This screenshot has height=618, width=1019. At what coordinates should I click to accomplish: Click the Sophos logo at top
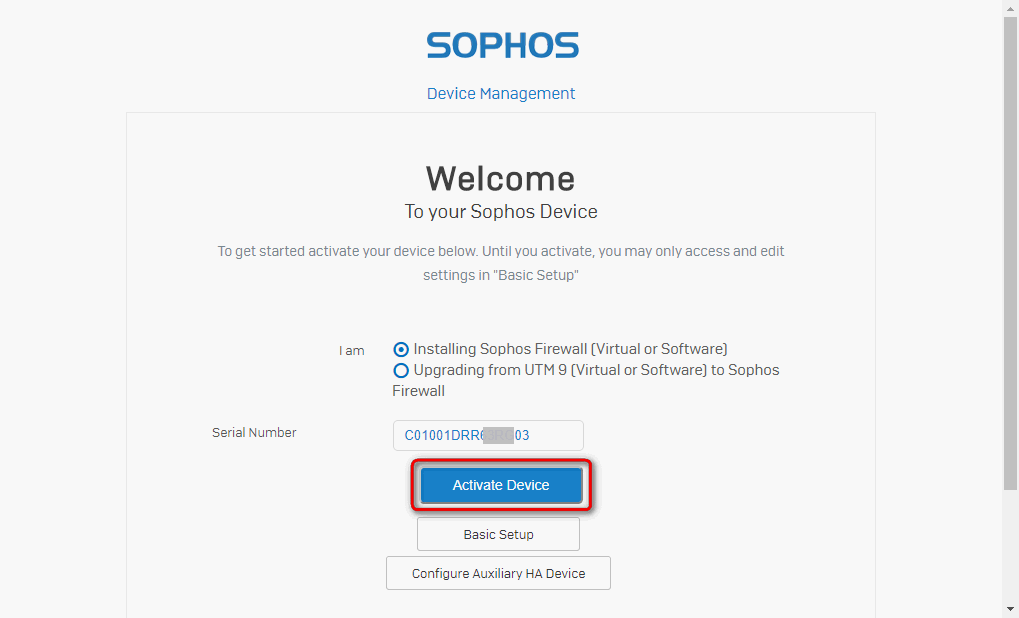click(502, 45)
